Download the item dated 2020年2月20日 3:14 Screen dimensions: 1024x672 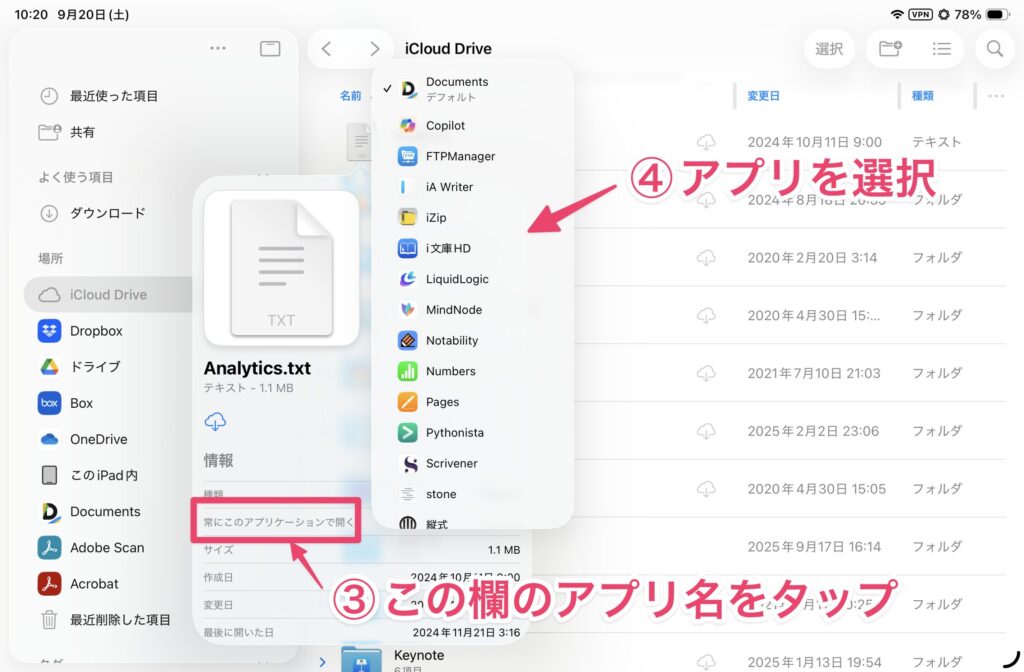(x=706, y=257)
